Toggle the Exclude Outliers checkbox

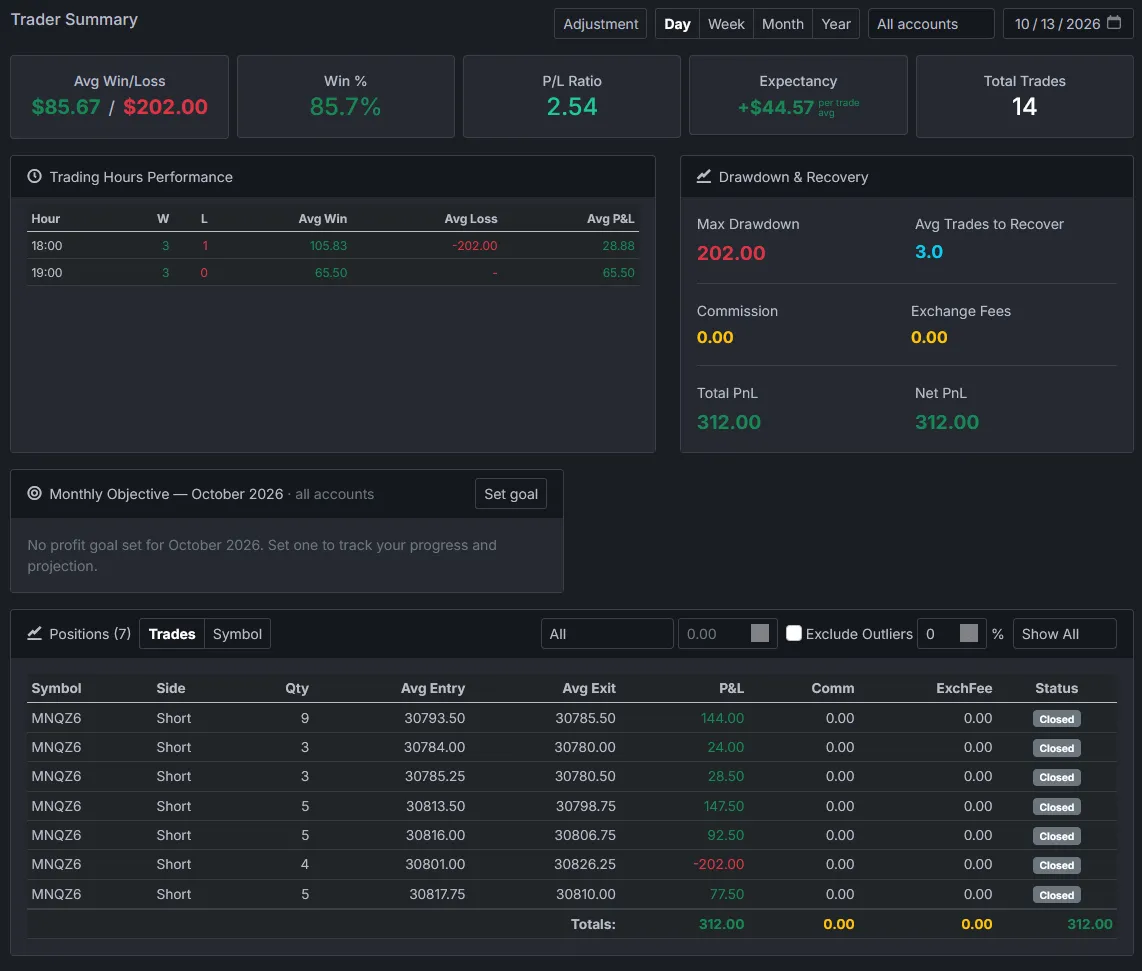coord(794,633)
